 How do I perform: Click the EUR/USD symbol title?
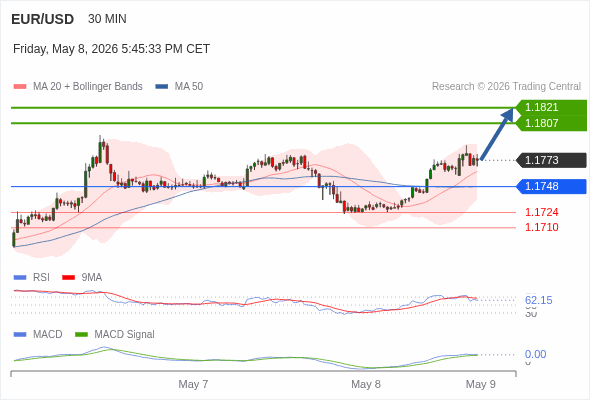coord(43,19)
